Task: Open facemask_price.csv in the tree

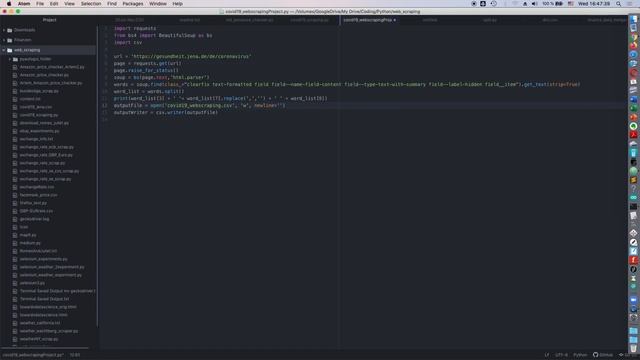Action: [x=38, y=195]
